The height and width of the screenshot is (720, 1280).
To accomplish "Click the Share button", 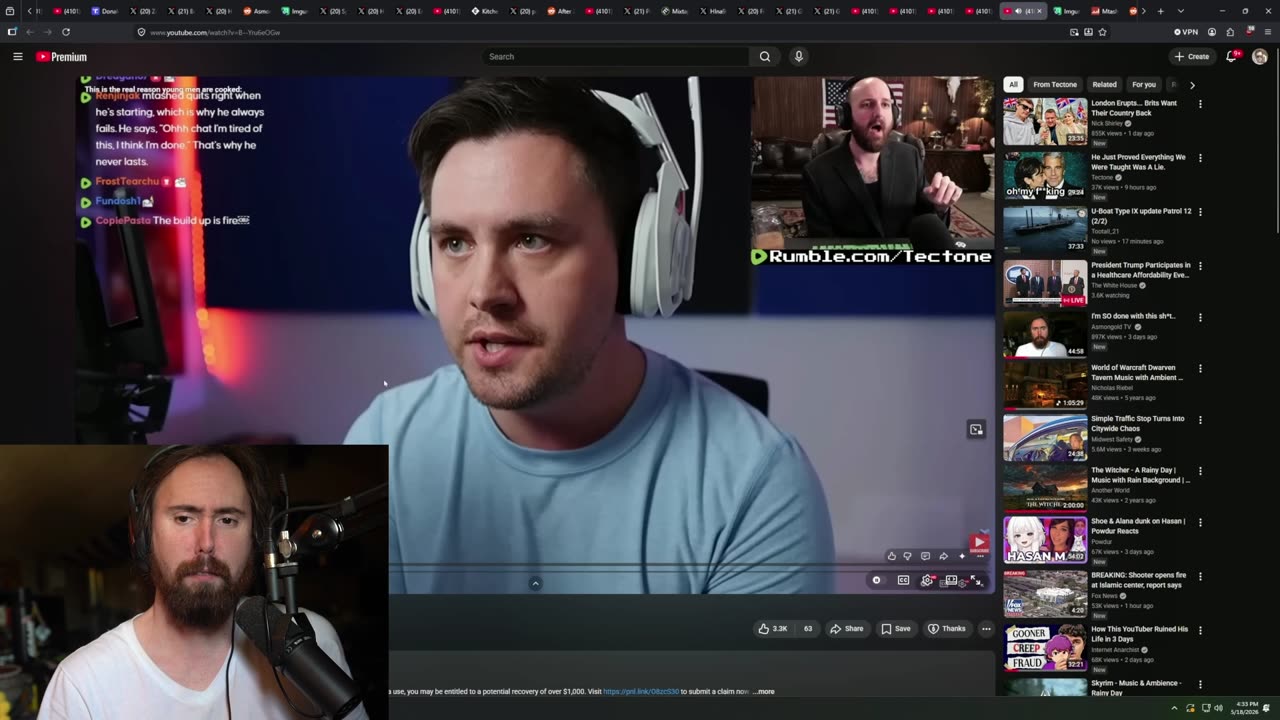I will [846, 628].
